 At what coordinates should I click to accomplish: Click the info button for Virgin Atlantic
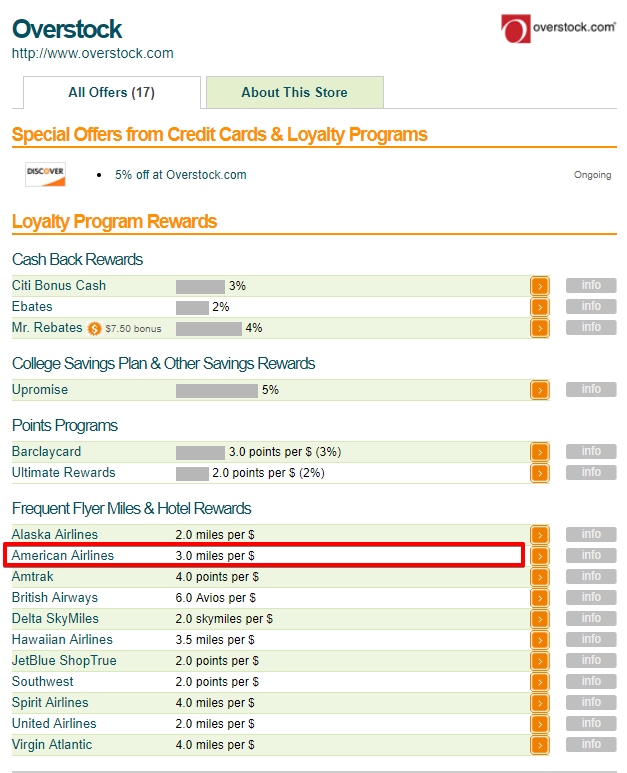[591, 744]
